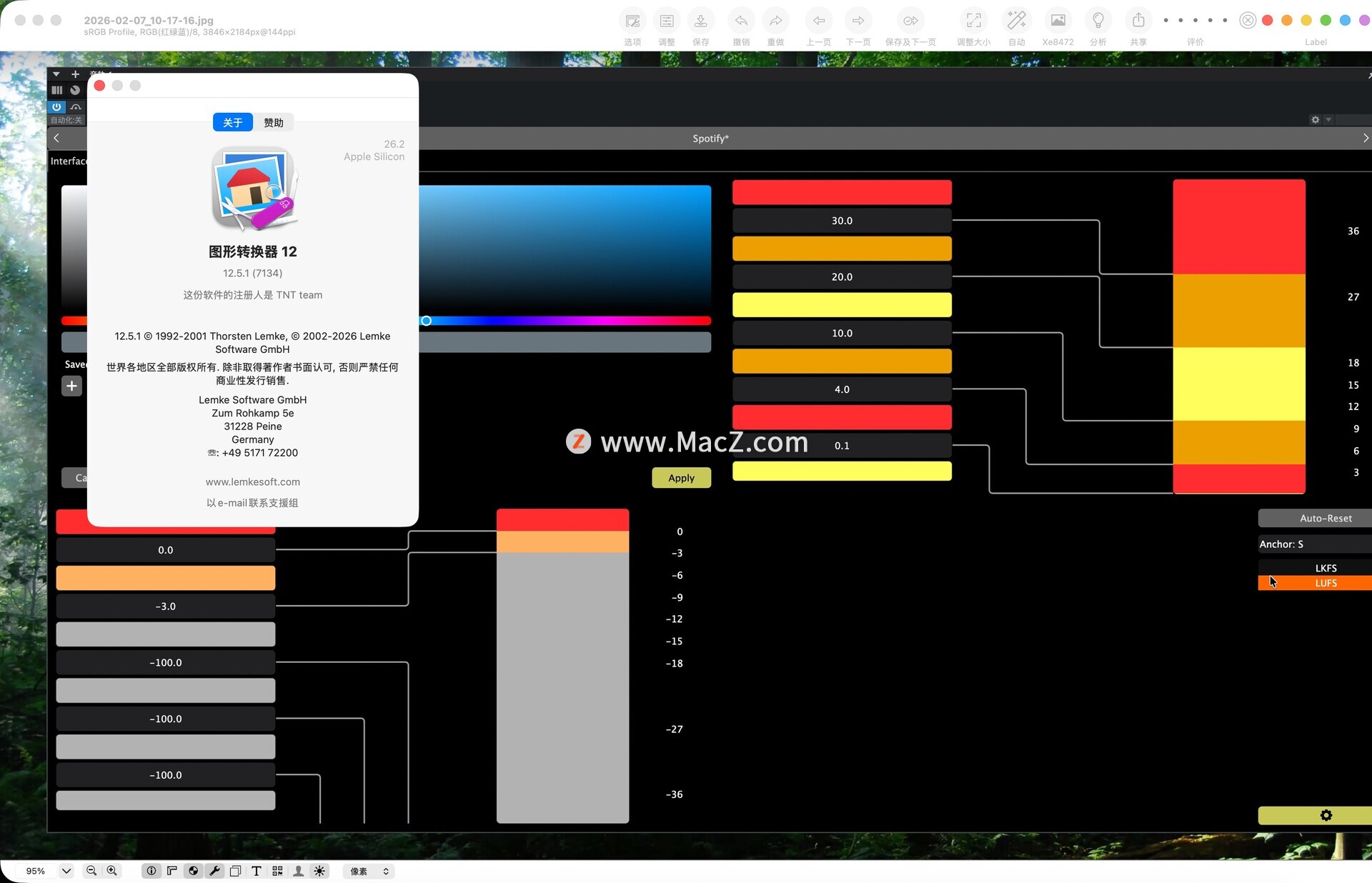This screenshot has height=883, width=1372.
Task: Toggle the info panel icon in bottom bar
Action: tap(151, 871)
